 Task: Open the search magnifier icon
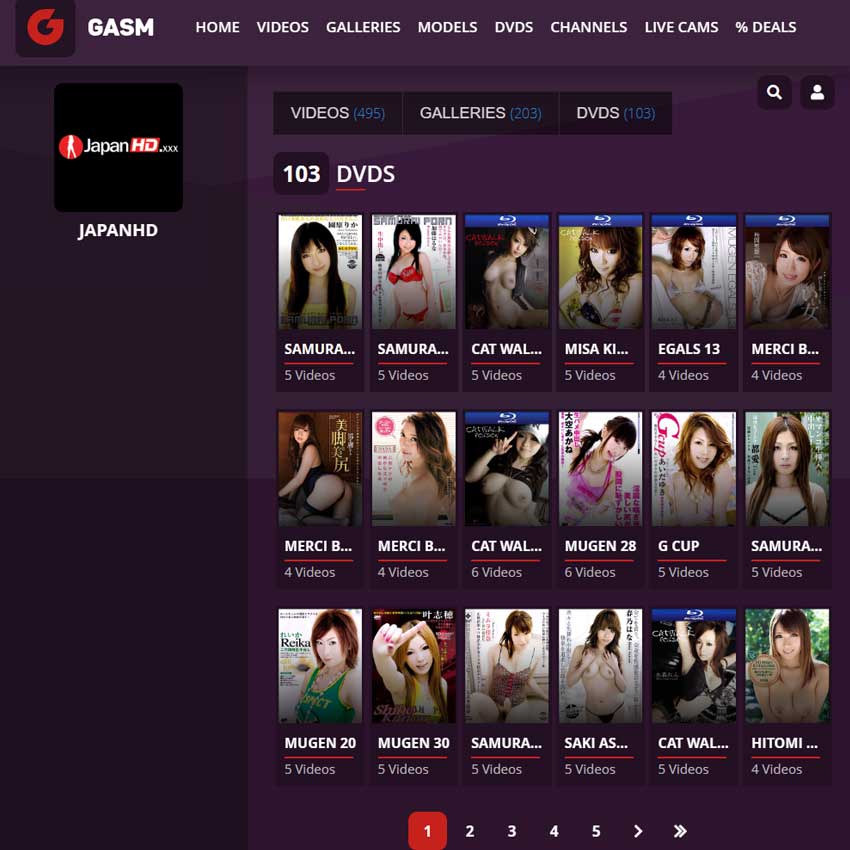click(x=774, y=92)
